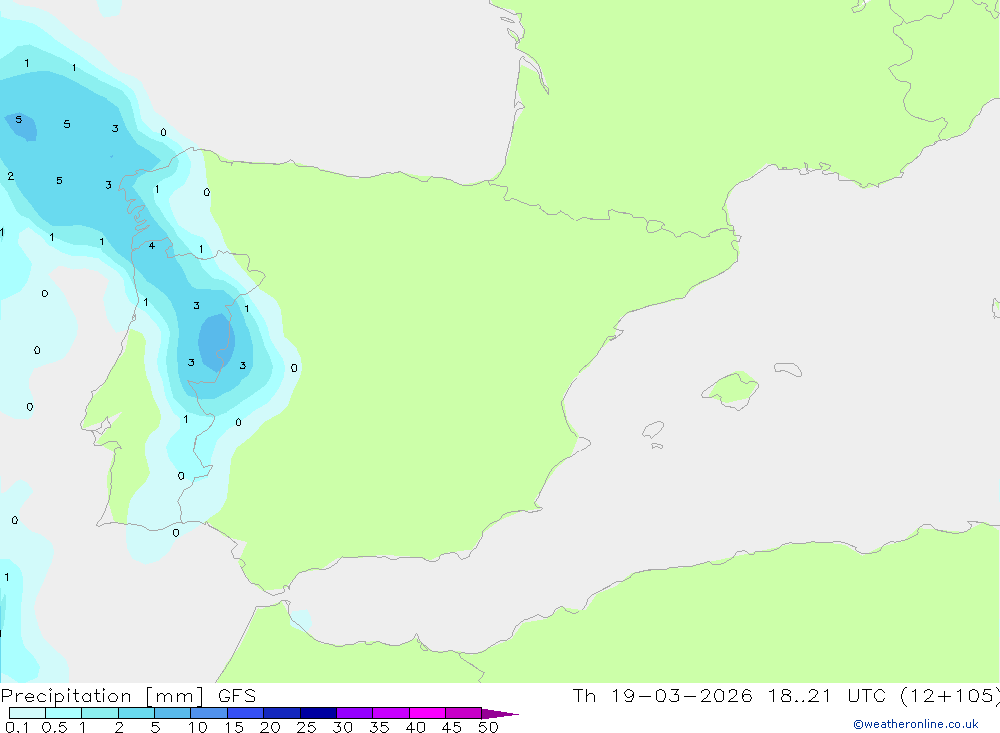Click the 20–25 mm dark blue swatch
Screen dimensions: 1000x733
click(281, 713)
